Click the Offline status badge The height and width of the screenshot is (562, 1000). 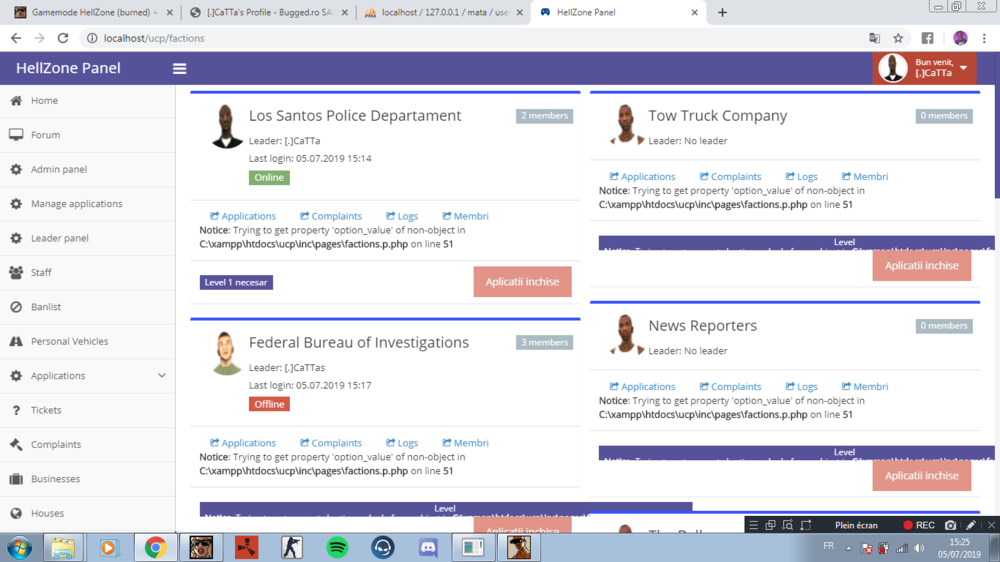(x=269, y=404)
